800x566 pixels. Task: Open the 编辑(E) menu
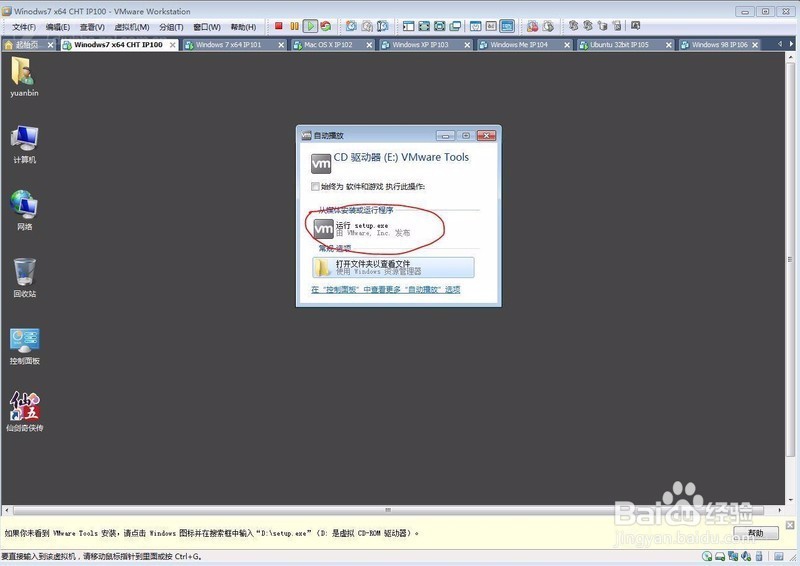point(58,27)
